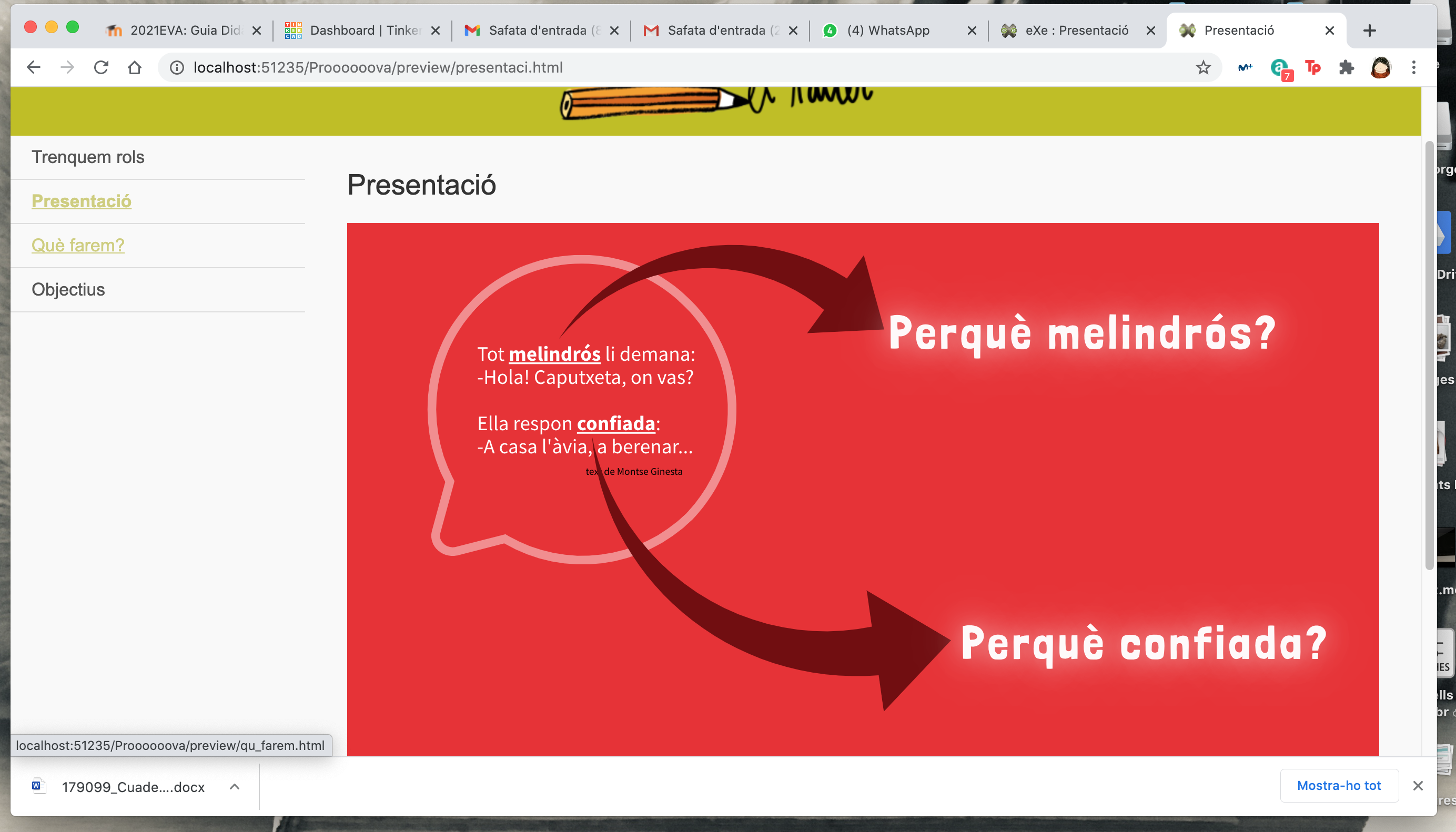This screenshot has height=832, width=1456.
Task: Go to the browser home page icon
Action: 135,67
